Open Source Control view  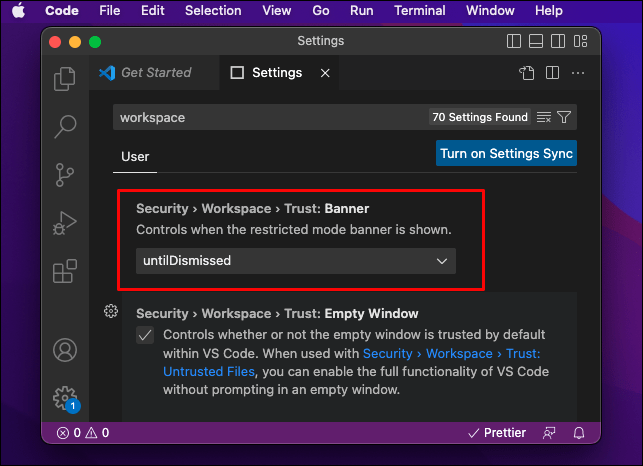pos(65,174)
